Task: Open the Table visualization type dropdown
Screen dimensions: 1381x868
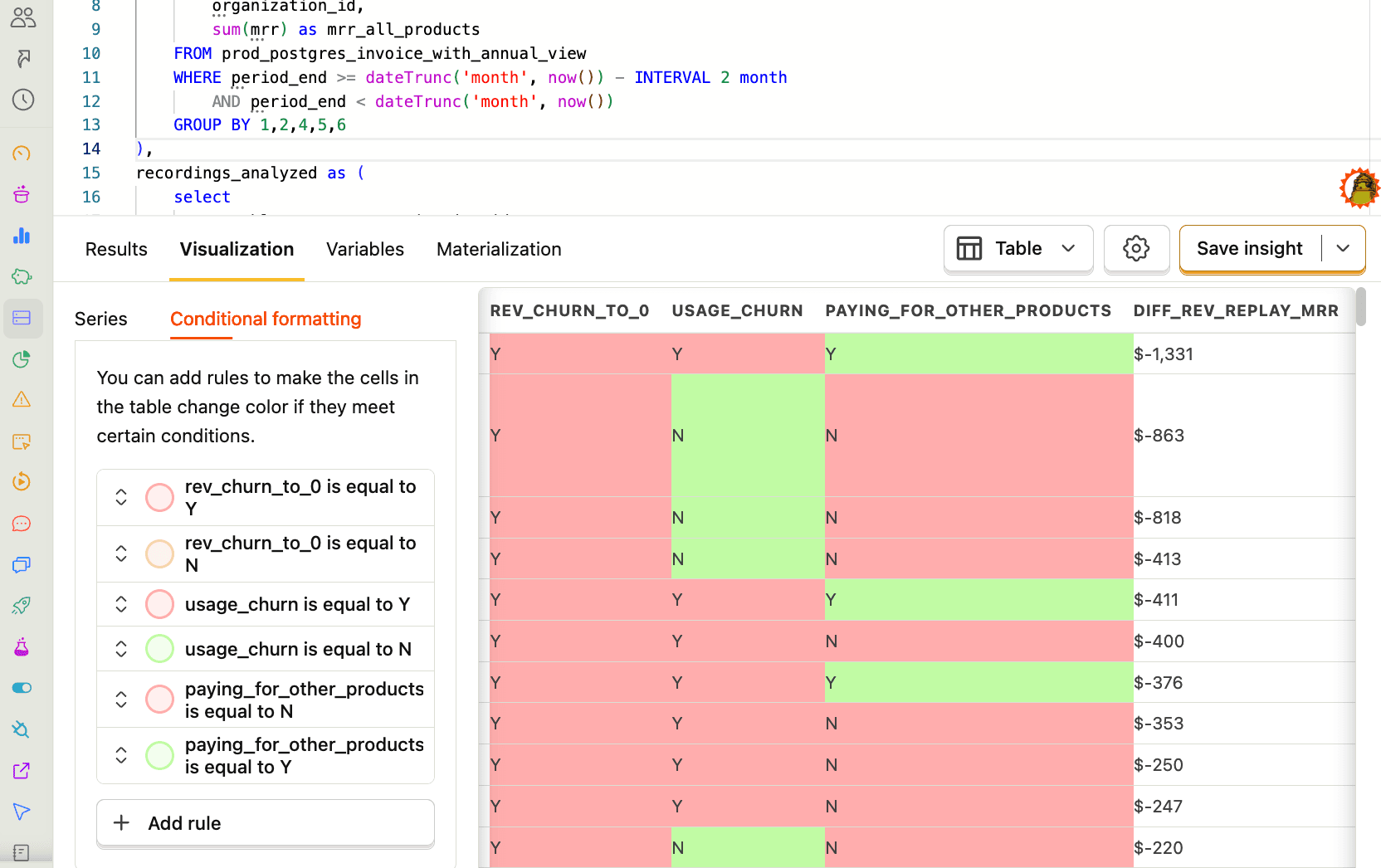Action: [1018, 248]
